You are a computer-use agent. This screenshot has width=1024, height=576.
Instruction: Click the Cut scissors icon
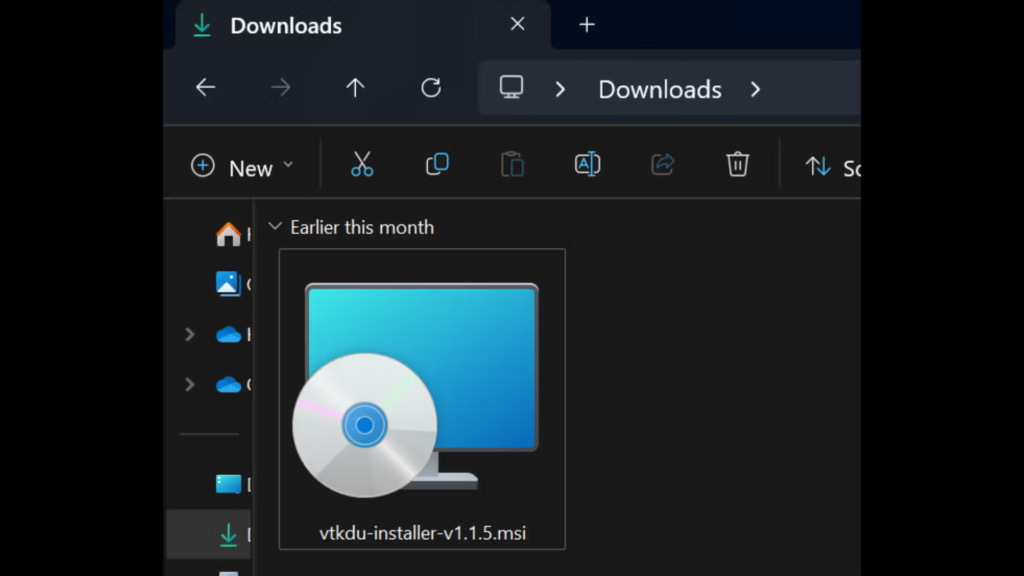(x=362, y=165)
